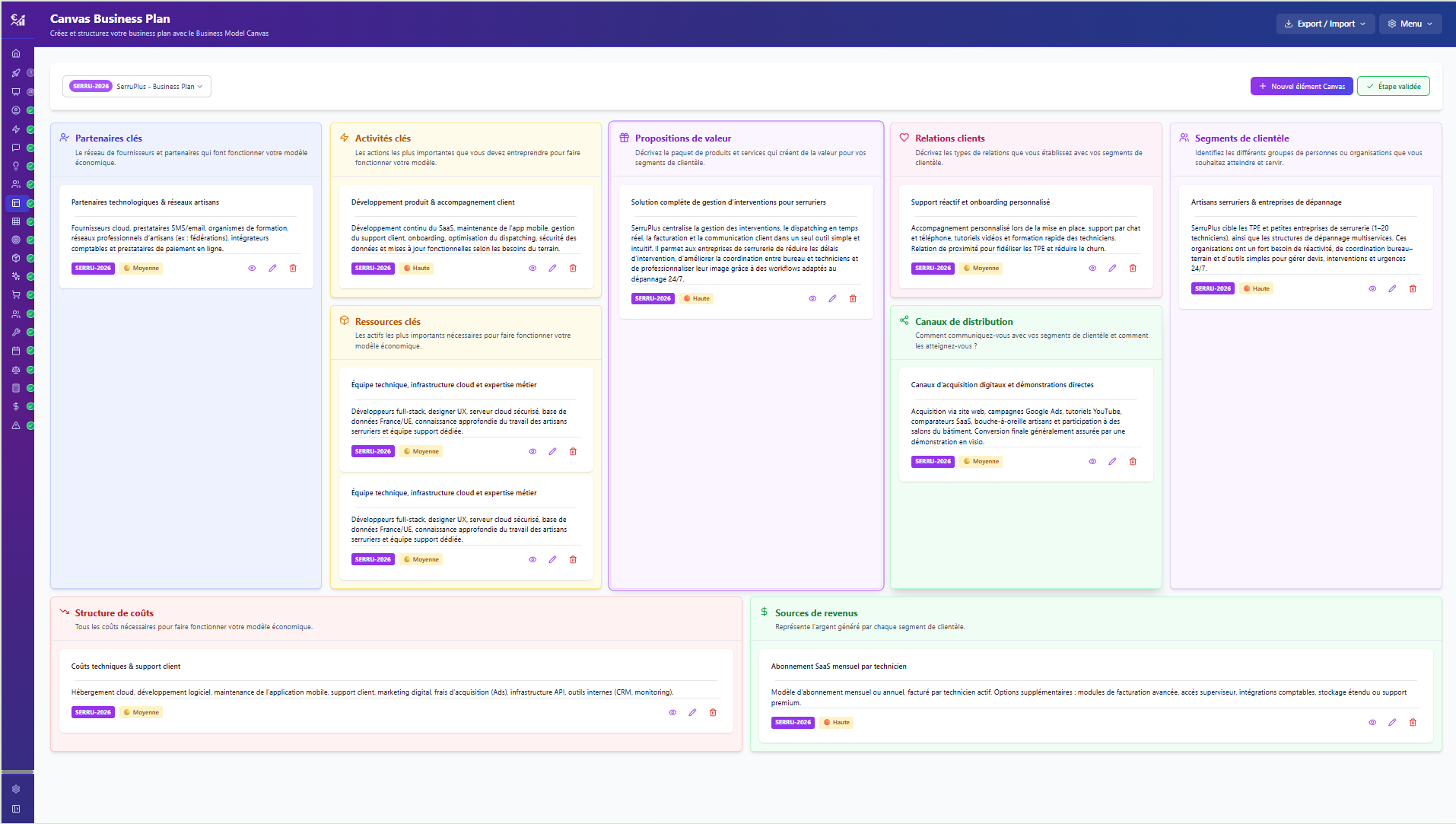Click the app logo in the top-left

click(x=17, y=21)
